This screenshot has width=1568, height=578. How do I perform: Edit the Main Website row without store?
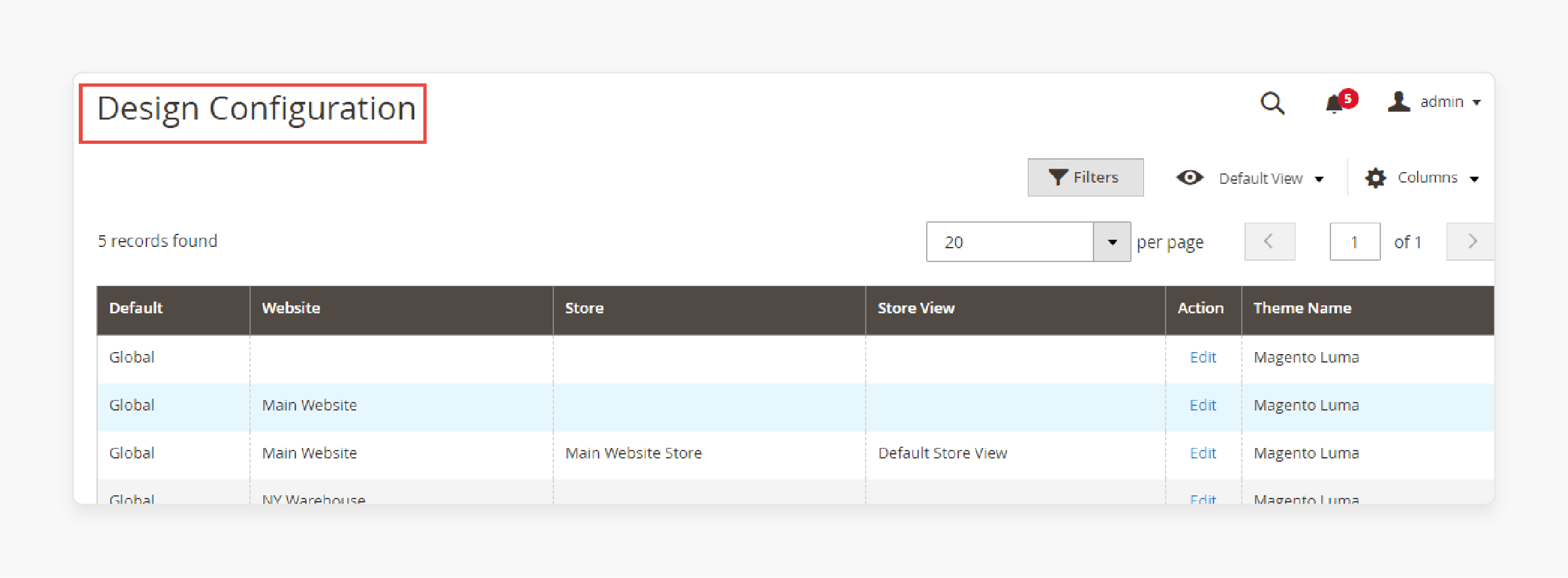coord(1202,405)
